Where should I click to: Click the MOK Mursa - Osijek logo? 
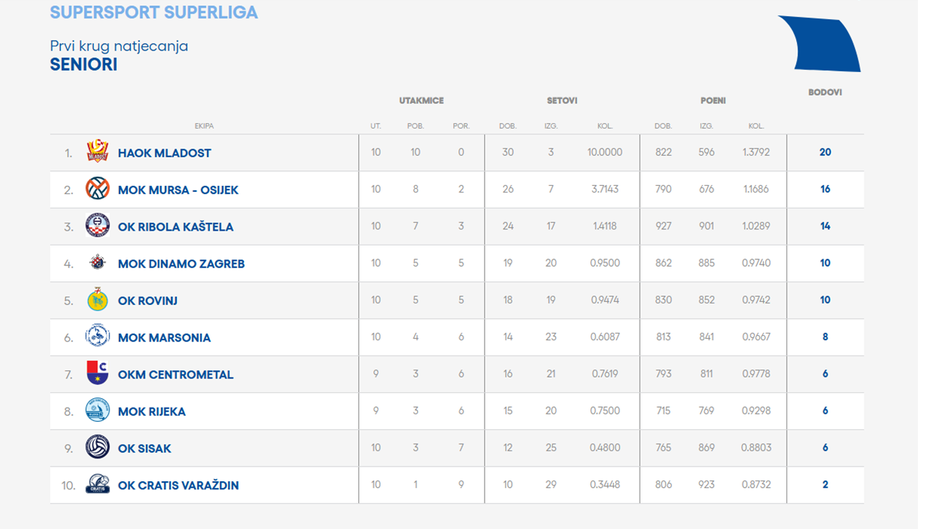point(97,190)
